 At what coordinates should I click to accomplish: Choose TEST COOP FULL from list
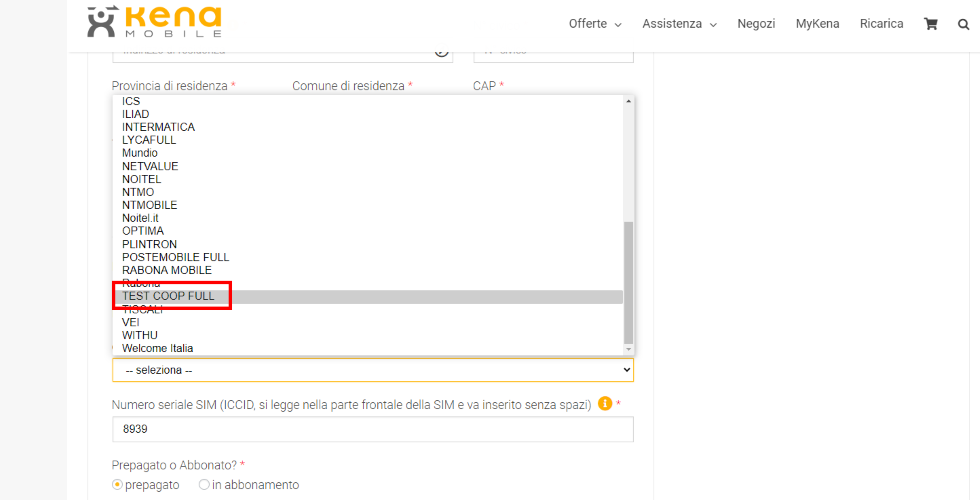point(368,296)
